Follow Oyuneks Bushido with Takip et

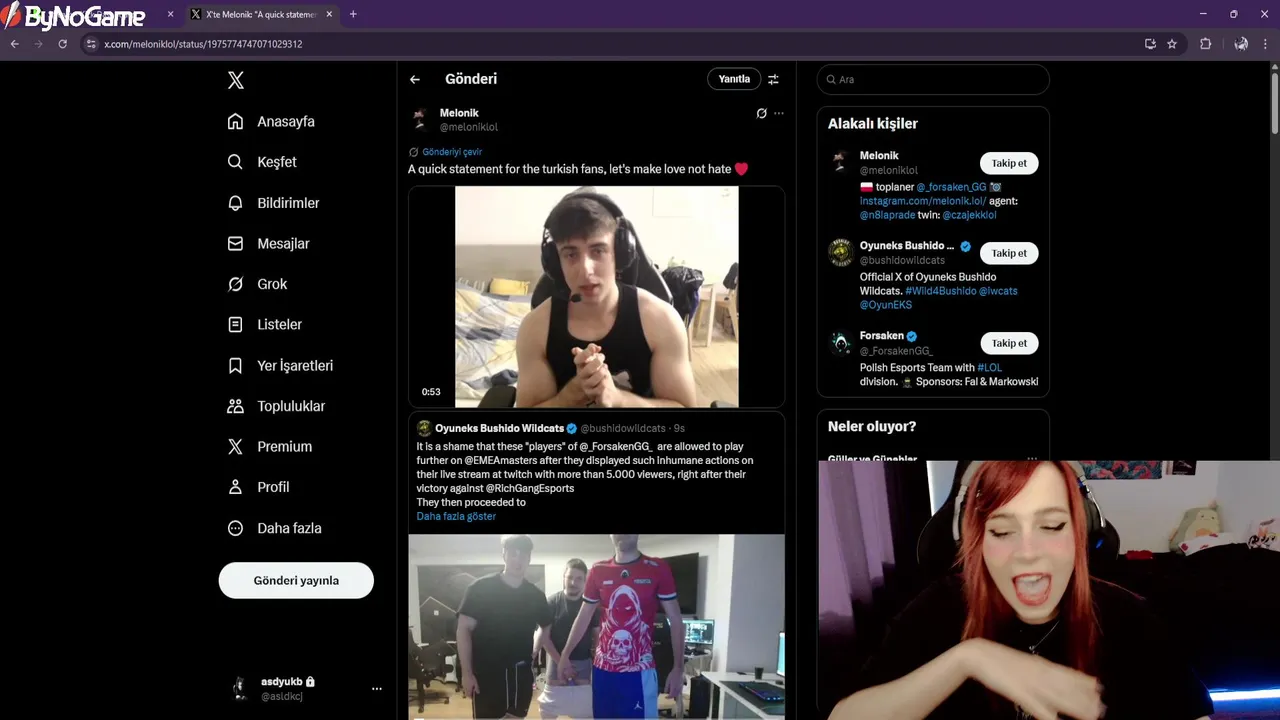[x=1009, y=253]
